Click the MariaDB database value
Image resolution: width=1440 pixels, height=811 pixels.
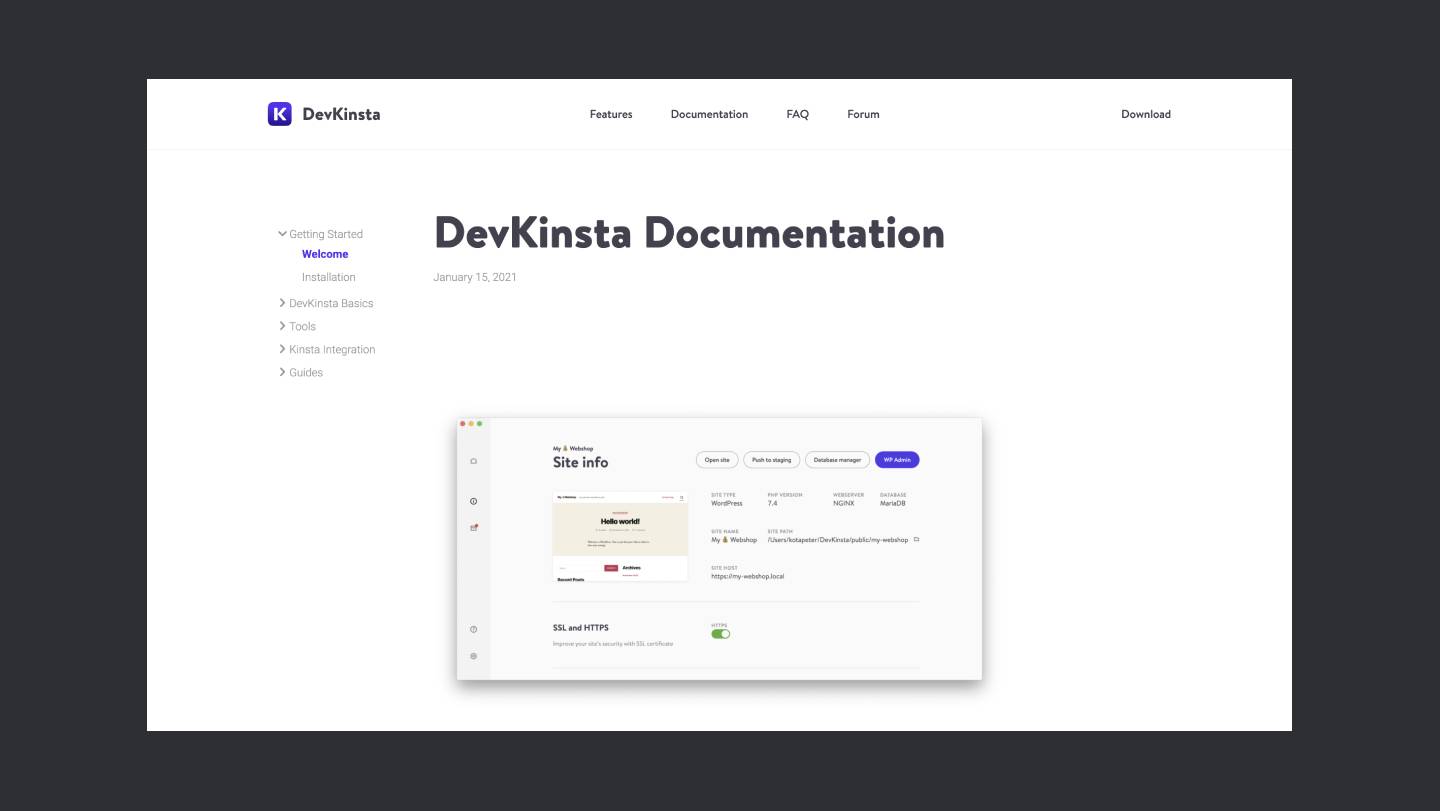click(893, 504)
